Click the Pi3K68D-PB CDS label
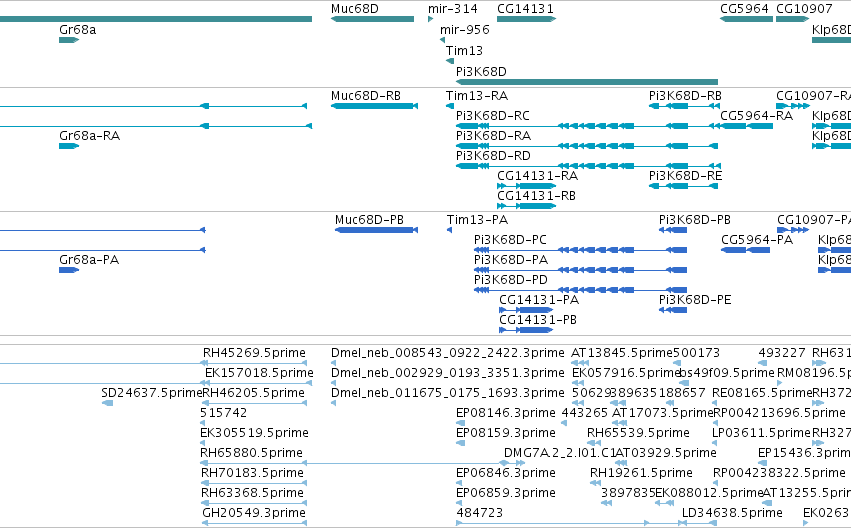Viewport: 851px width, 528px height. (695, 220)
